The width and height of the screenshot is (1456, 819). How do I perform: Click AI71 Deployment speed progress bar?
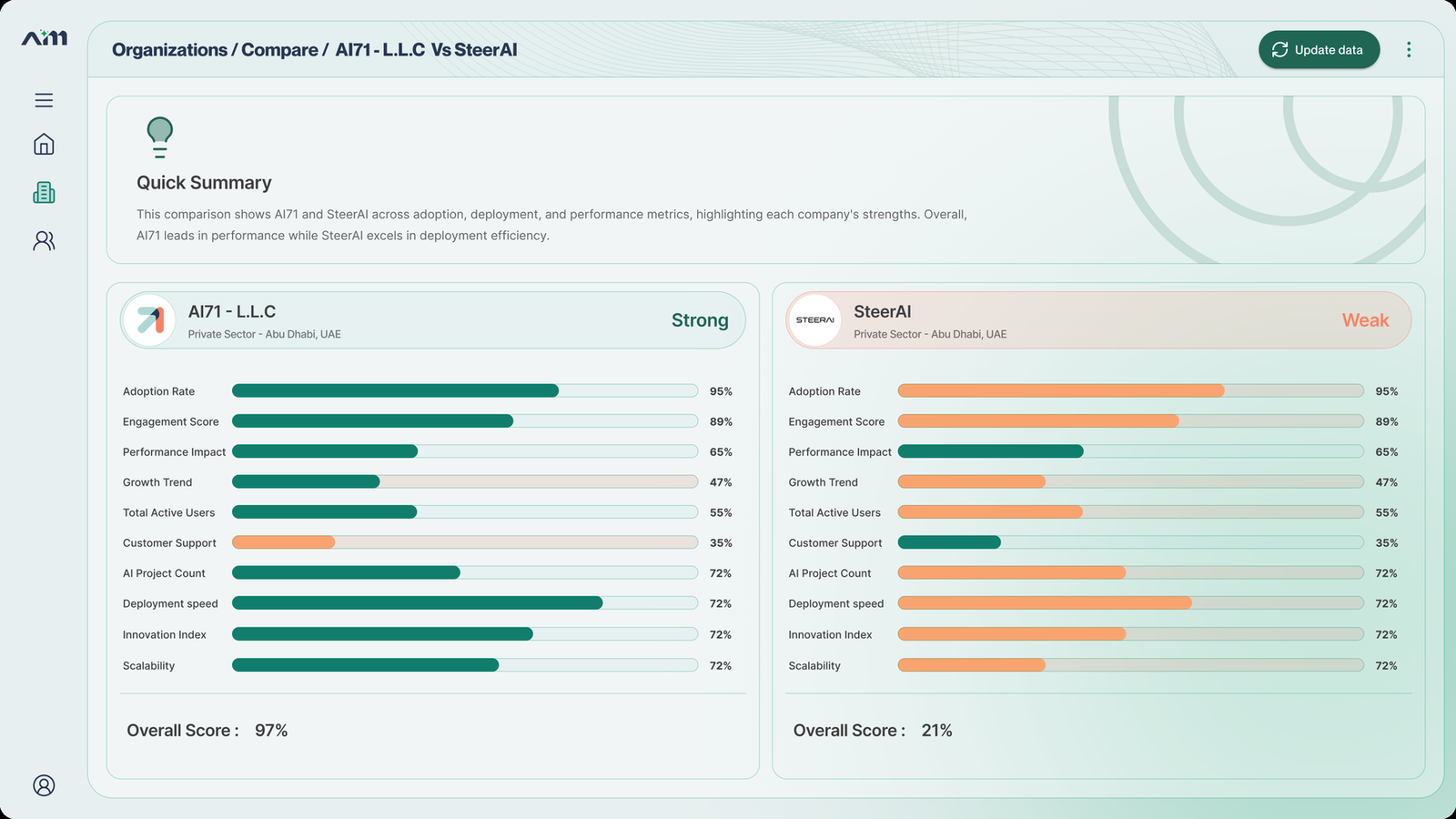(465, 603)
